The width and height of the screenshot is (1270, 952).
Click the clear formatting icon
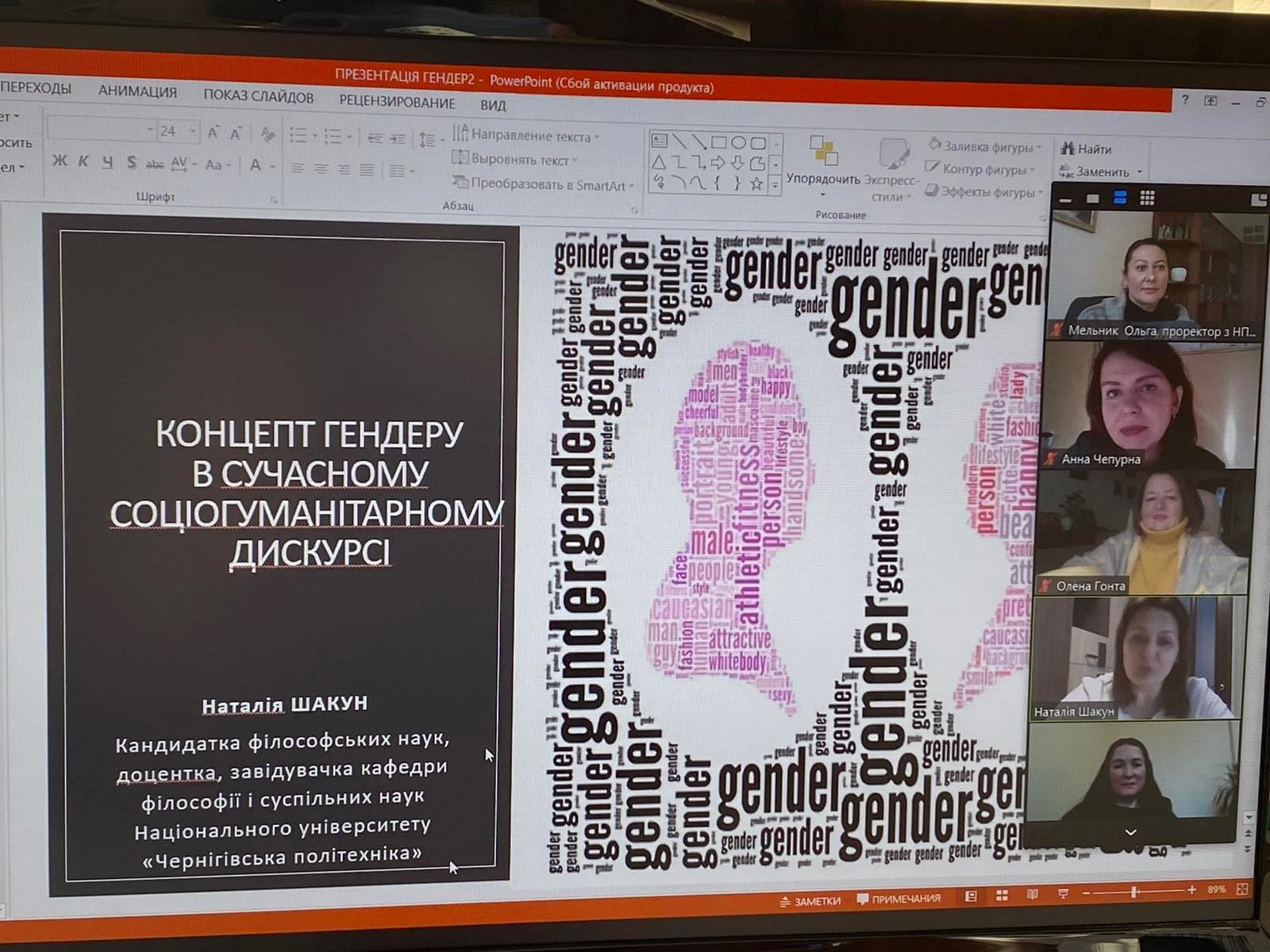point(267,134)
